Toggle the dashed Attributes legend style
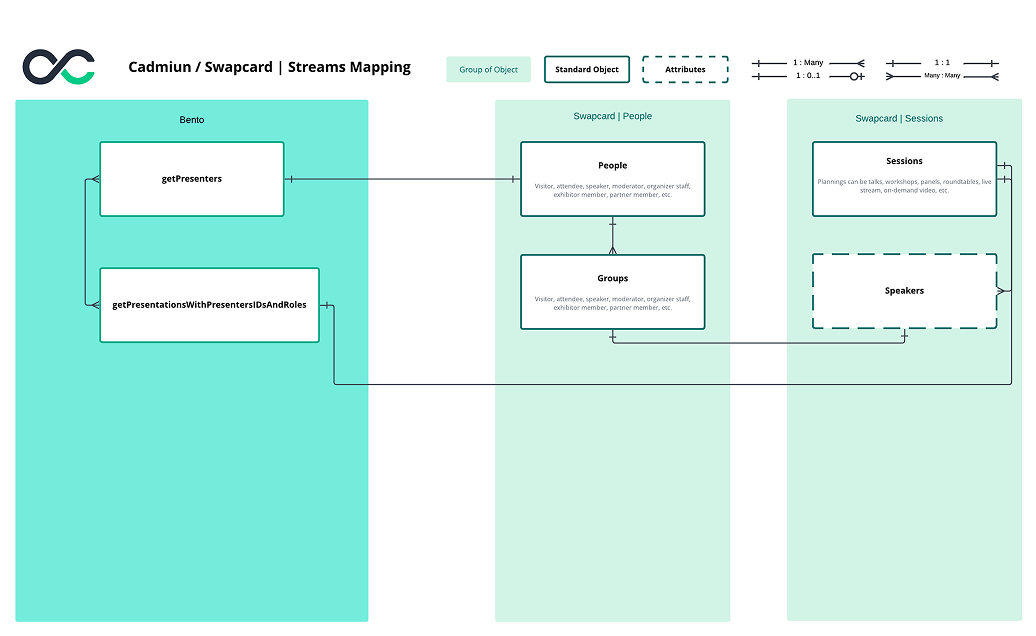The width and height of the screenshot is (1036, 636). (x=685, y=69)
